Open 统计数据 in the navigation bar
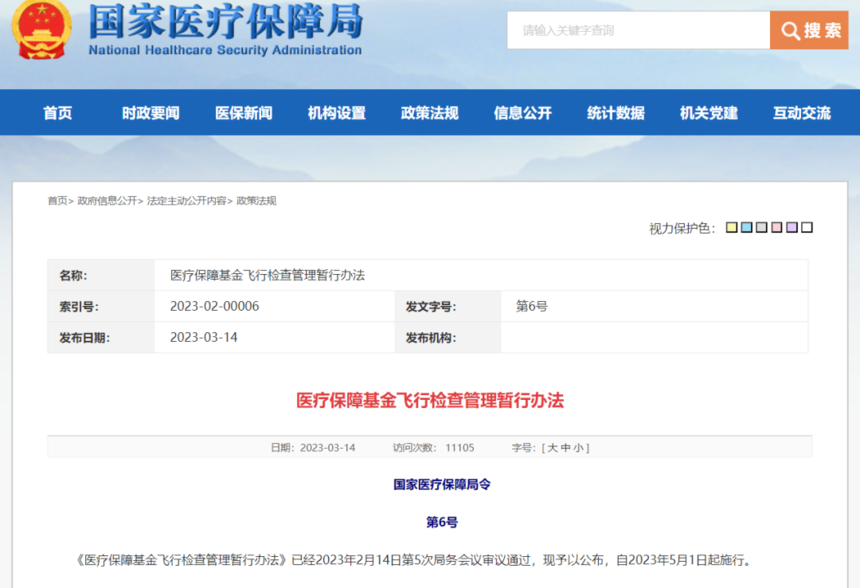860x588 pixels. pos(616,113)
